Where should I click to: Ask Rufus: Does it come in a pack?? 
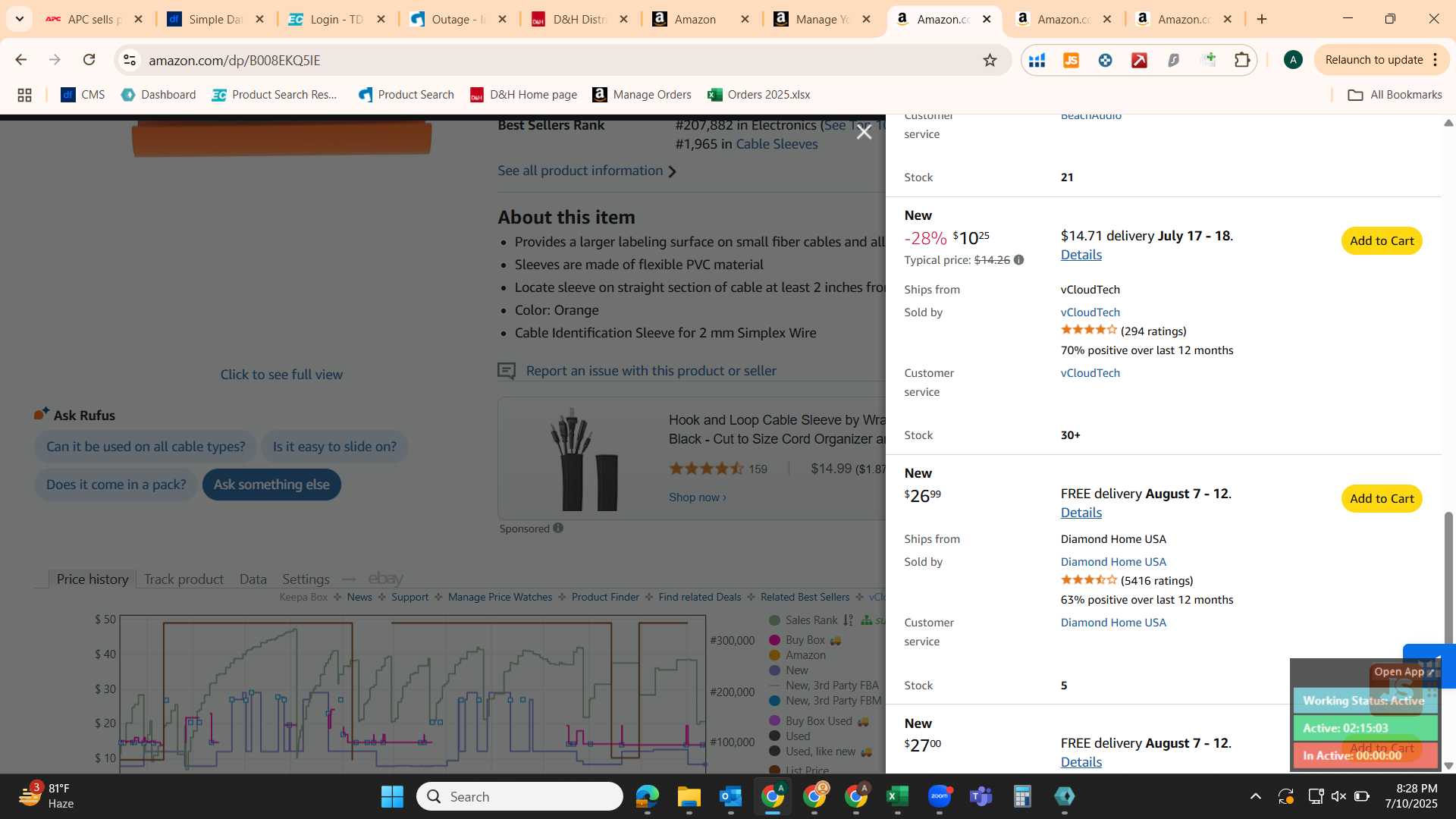[x=116, y=485]
